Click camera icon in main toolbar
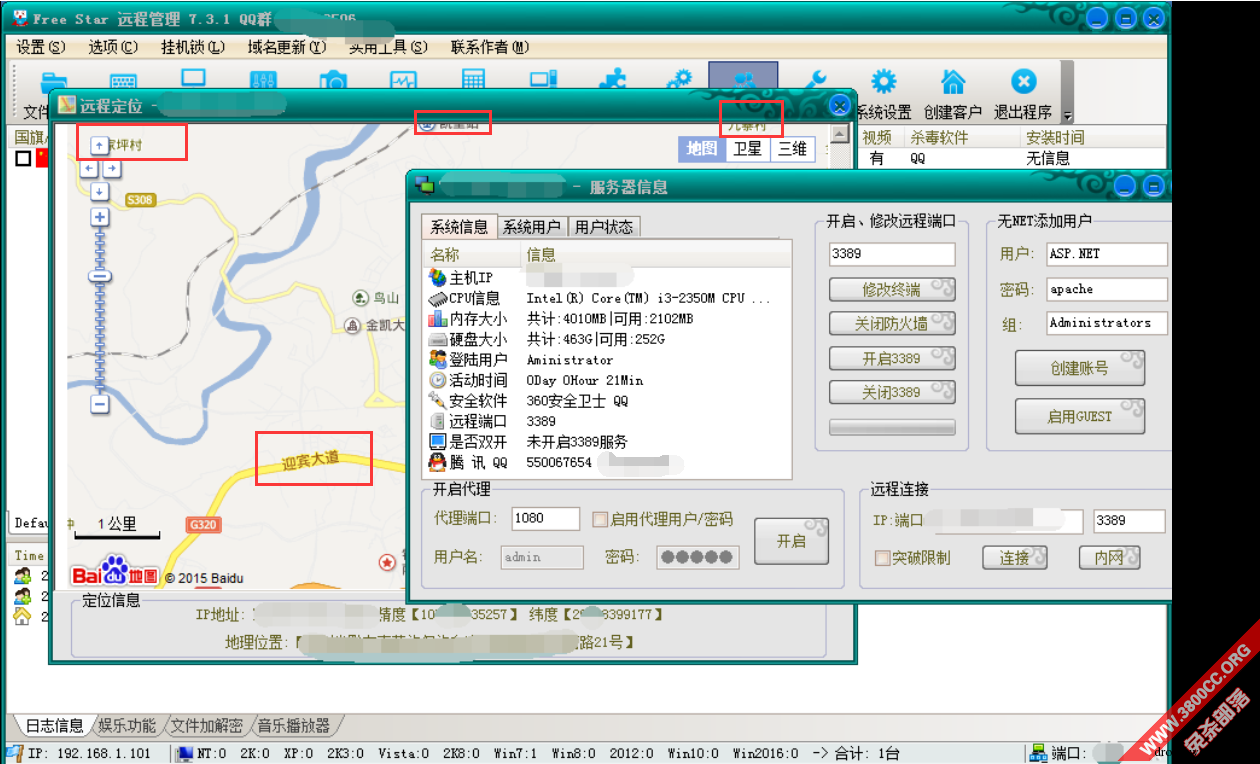This screenshot has width=1260, height=764. point(333,81)
